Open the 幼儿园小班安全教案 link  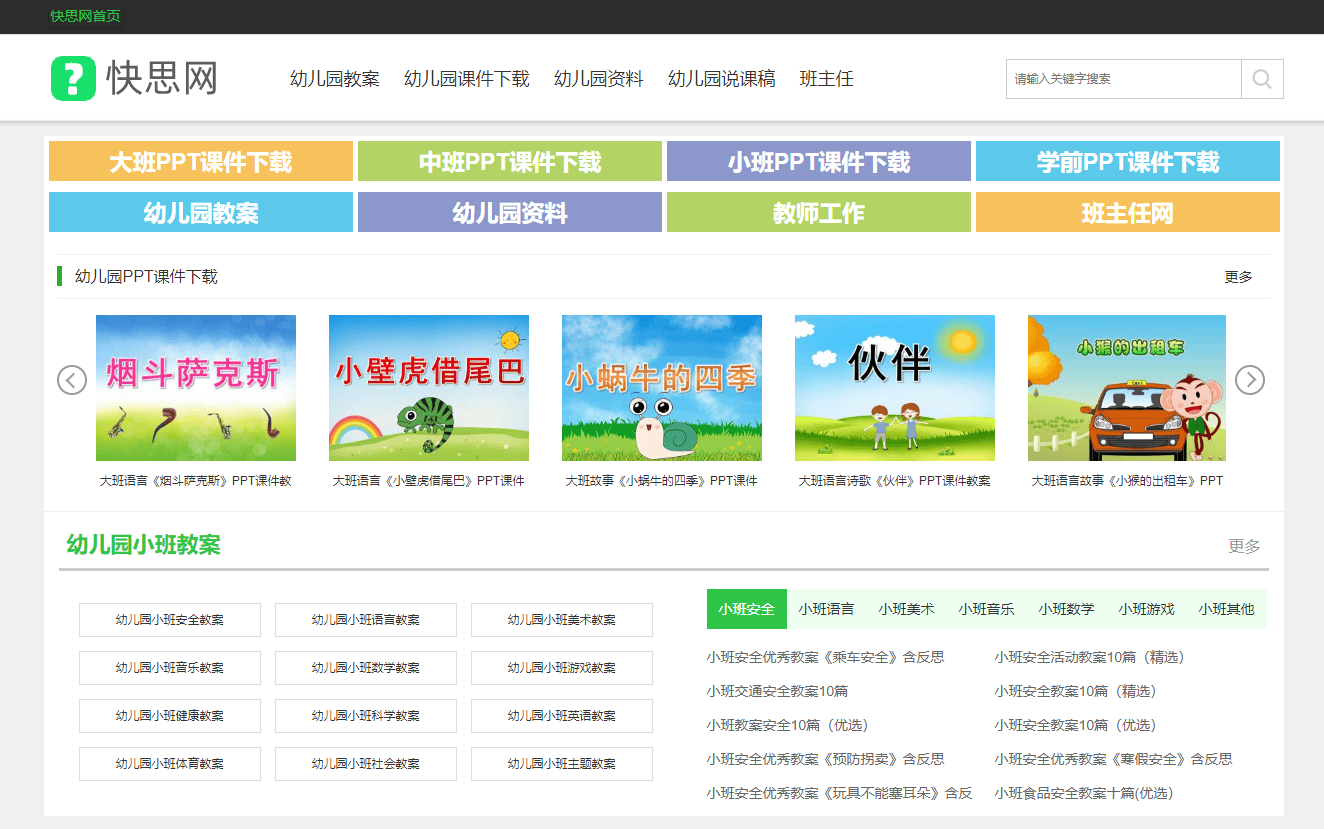pos(169,620)
